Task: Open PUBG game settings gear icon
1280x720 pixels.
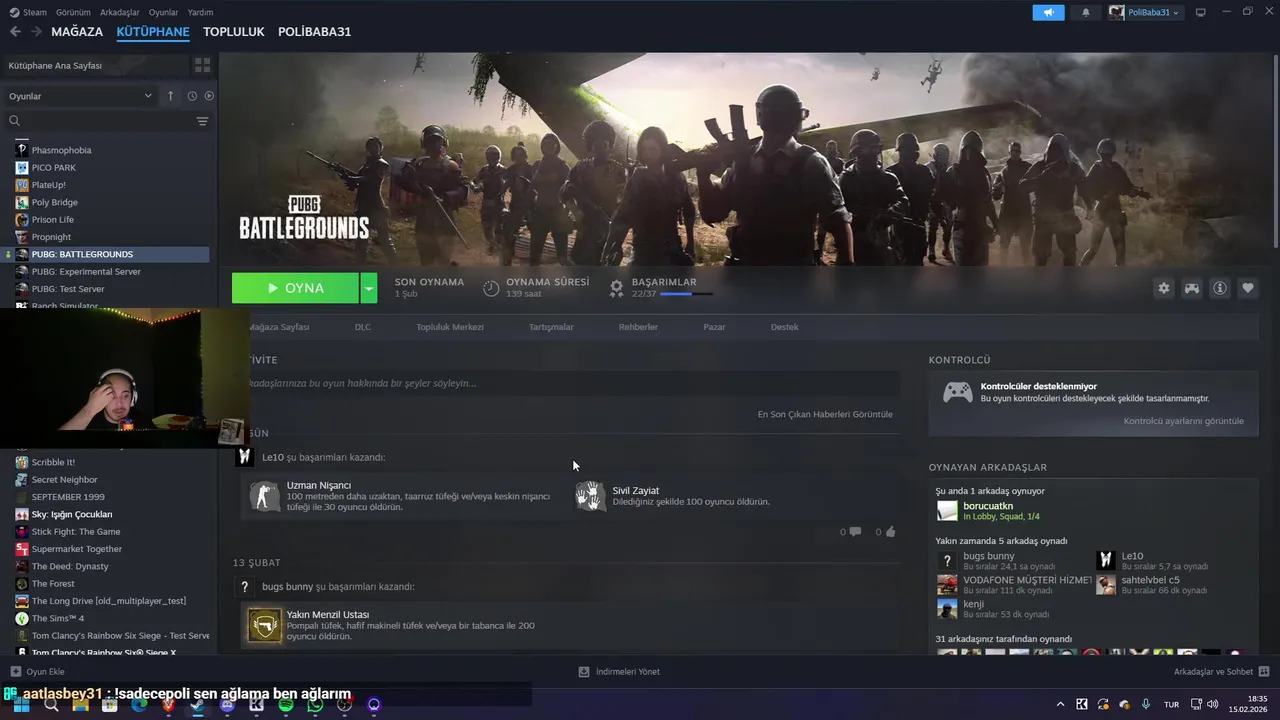Action: 1164,288
